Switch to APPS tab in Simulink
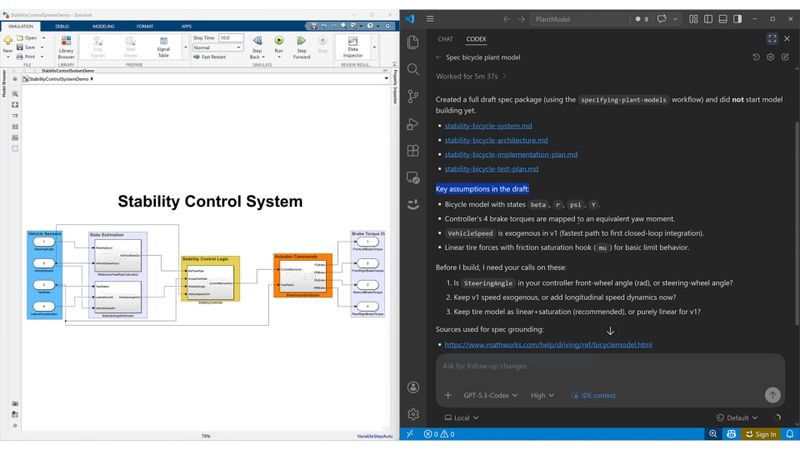800x450 pixels. click(187, 26)
